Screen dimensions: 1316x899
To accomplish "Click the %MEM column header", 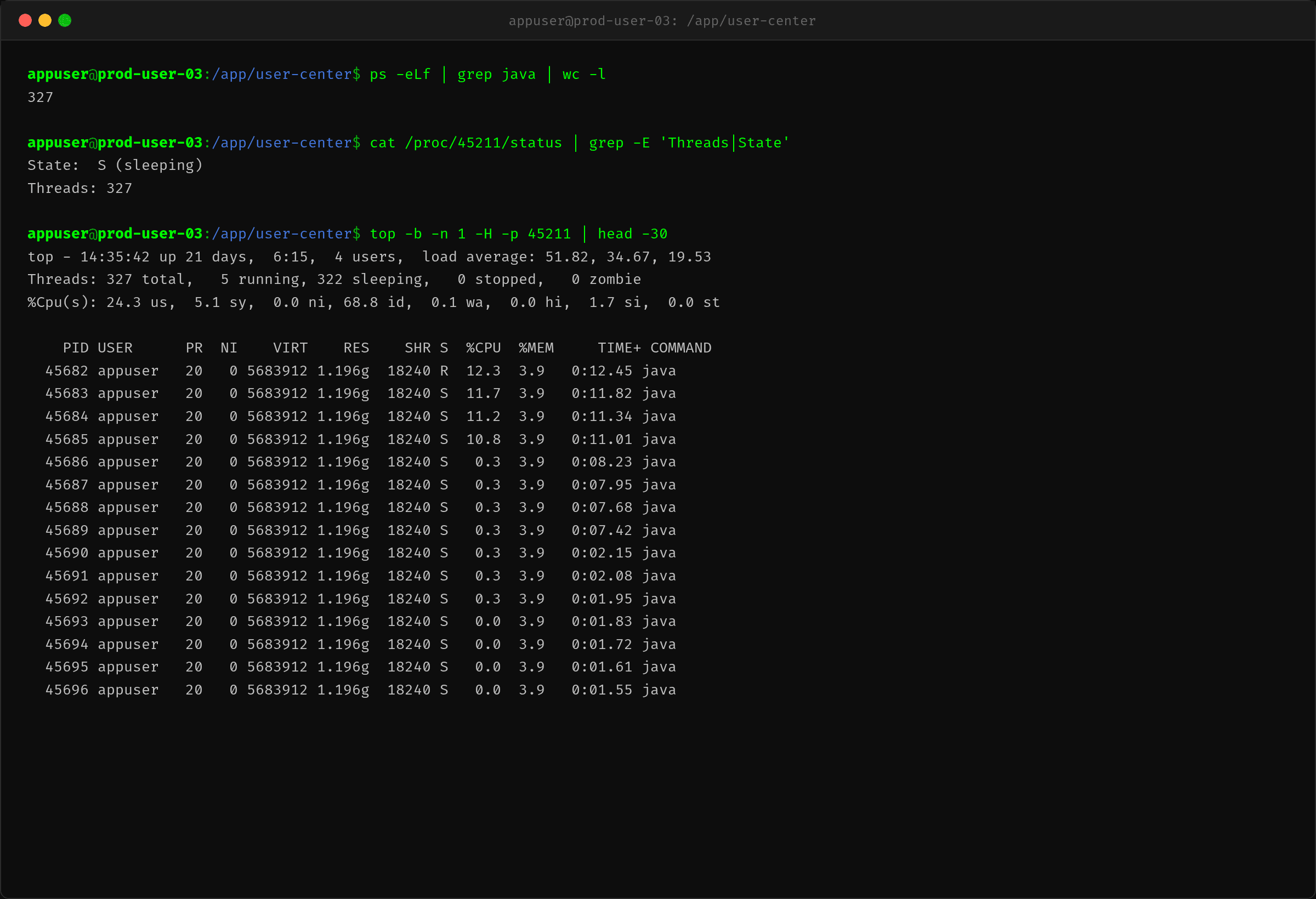I will 536,348.
